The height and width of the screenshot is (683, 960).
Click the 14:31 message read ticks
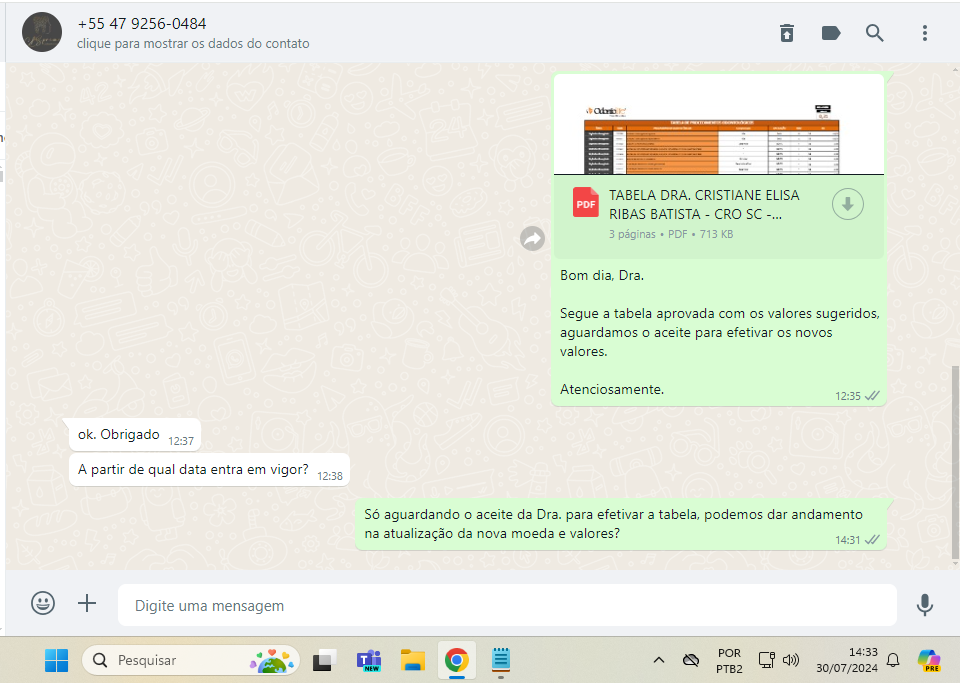click(x=872, y=540)
